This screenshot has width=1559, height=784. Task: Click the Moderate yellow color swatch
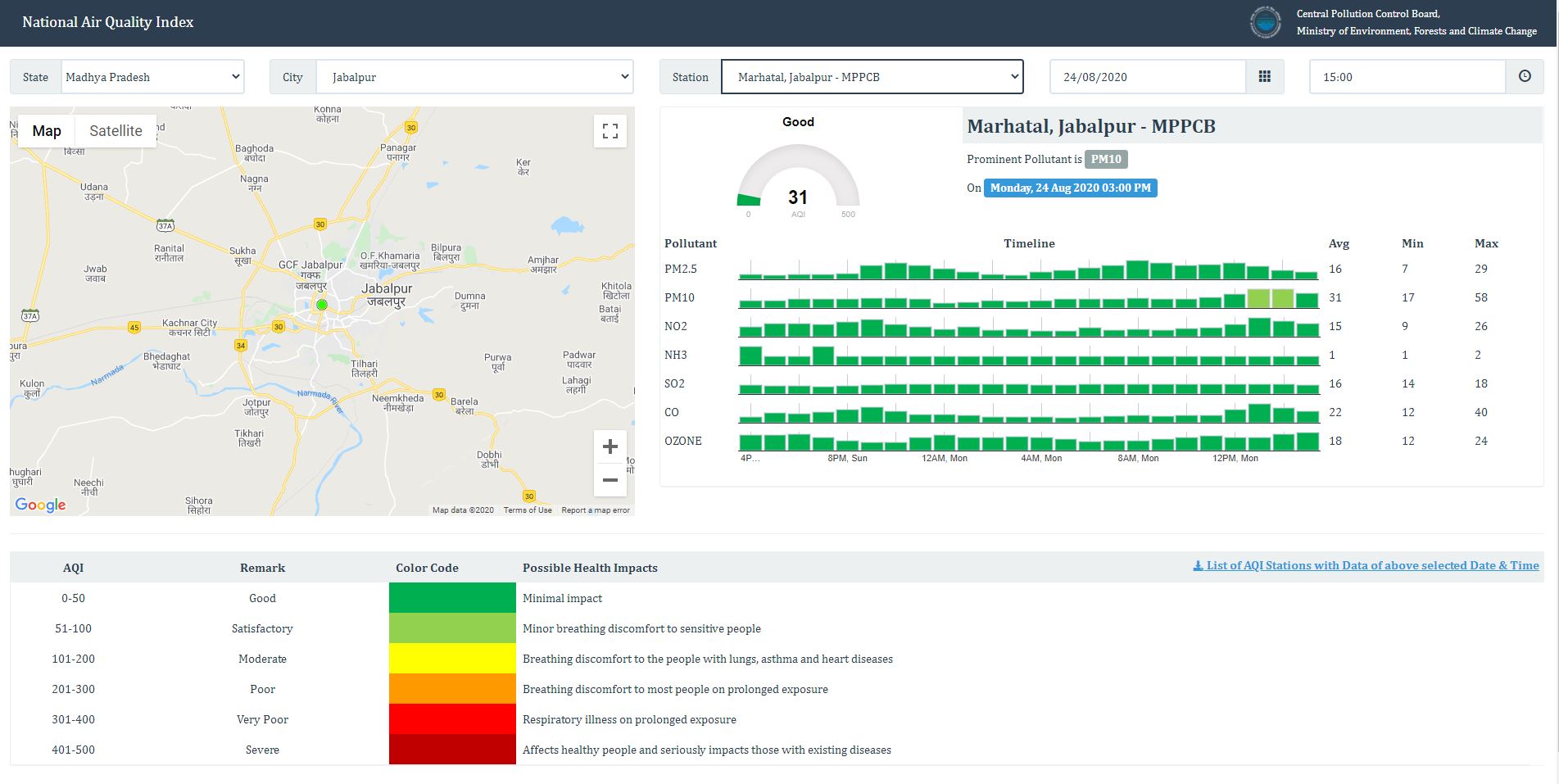[x=452, y=659]
